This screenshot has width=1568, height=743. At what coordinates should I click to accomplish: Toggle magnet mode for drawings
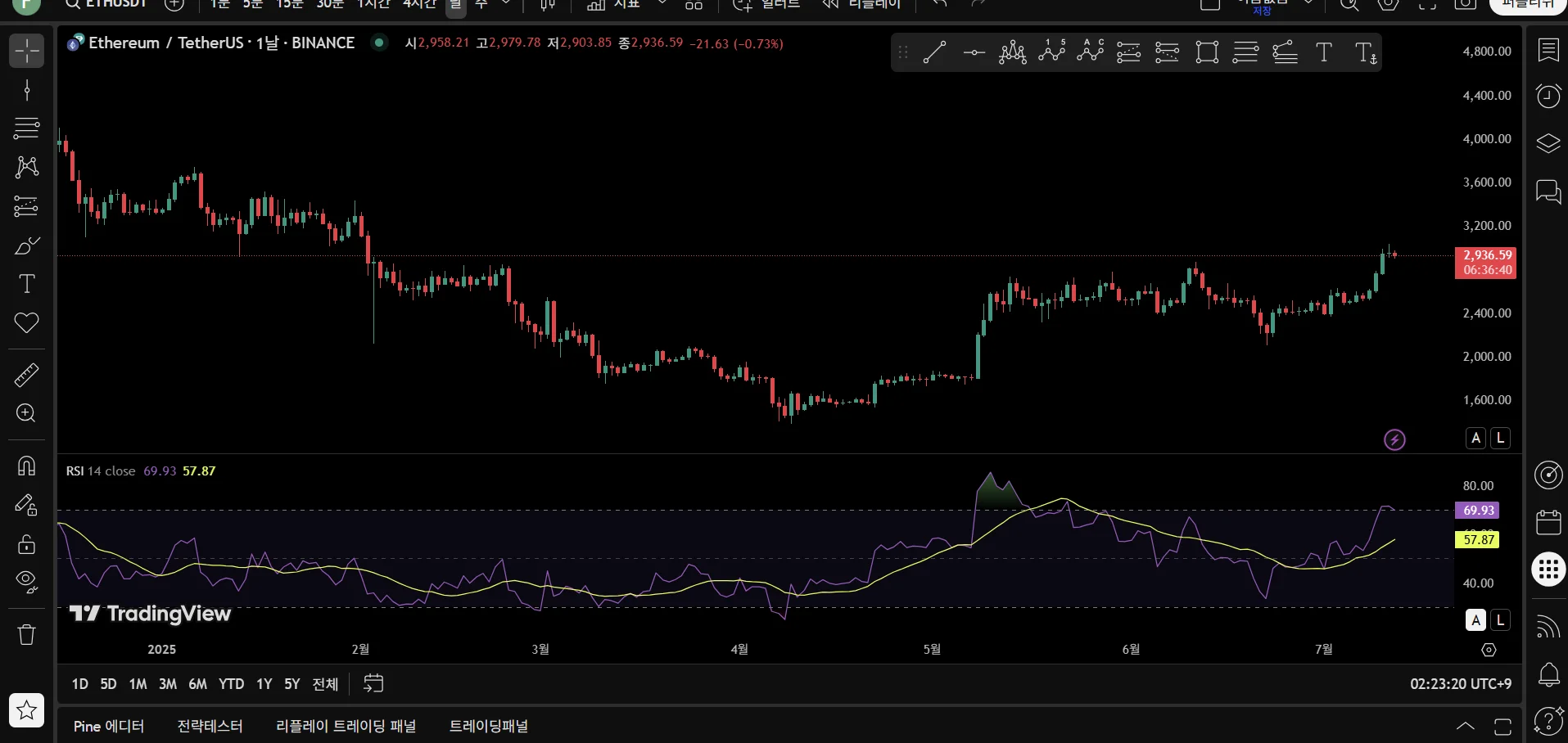point(26,466)
